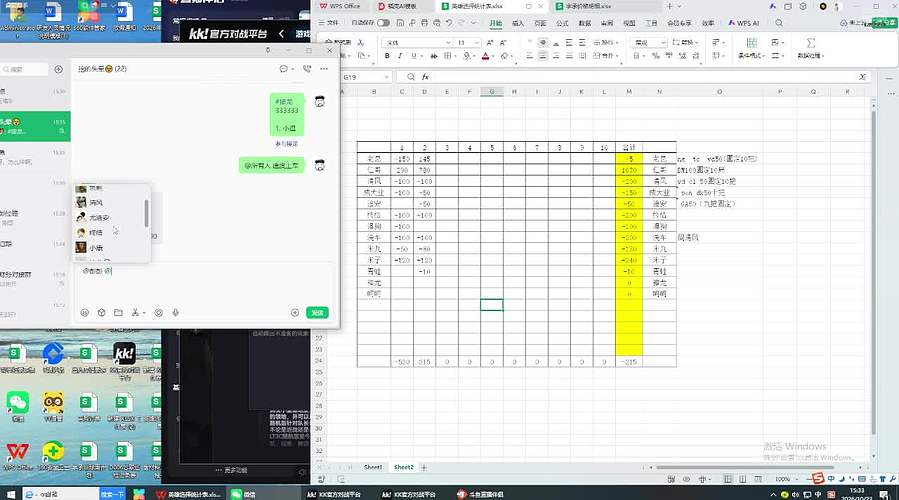
Task: Switch to the WPS Office home tab
Action: click(341, 6)
